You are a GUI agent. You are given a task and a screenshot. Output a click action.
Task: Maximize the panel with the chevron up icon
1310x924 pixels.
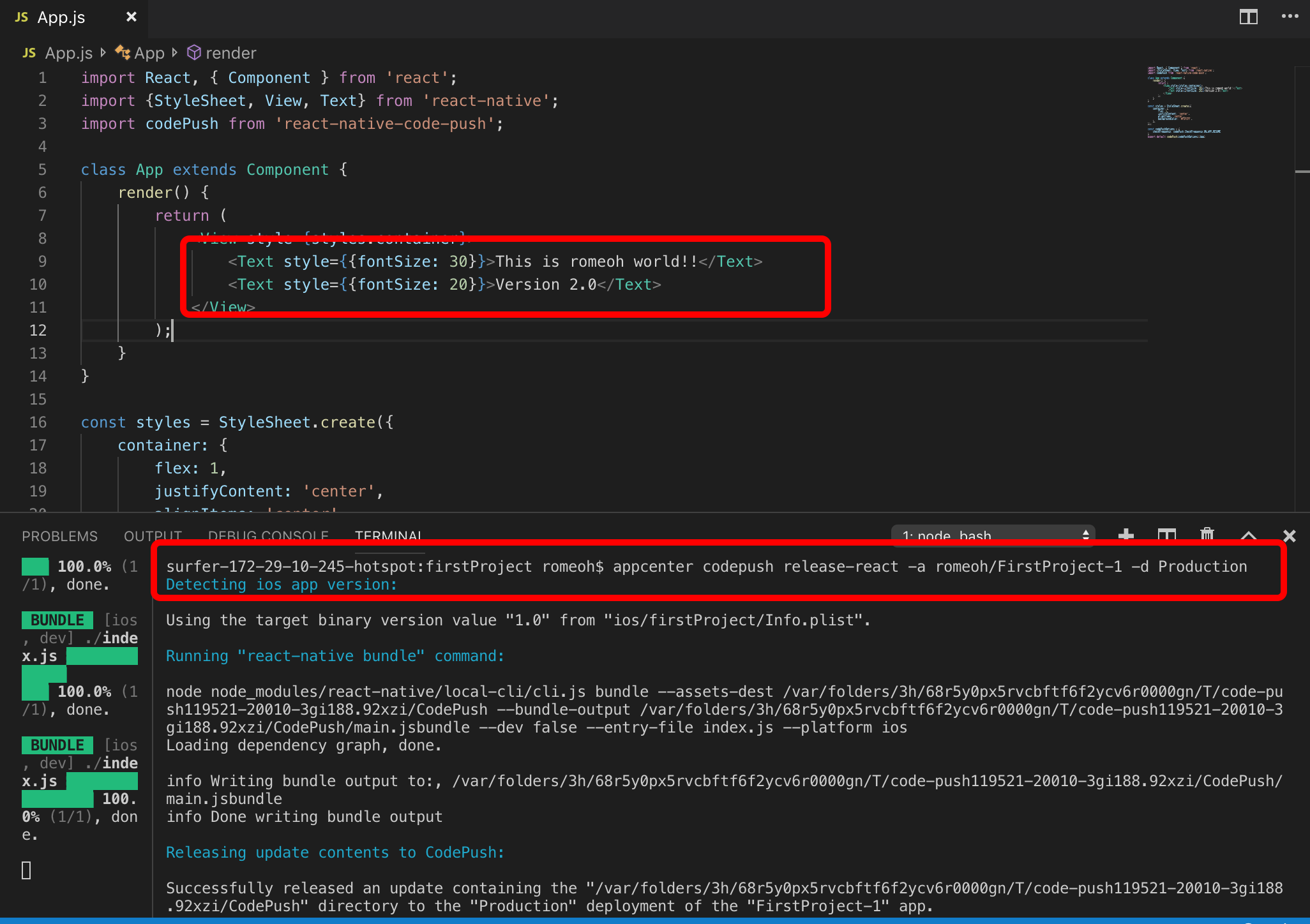[1249, 535]
